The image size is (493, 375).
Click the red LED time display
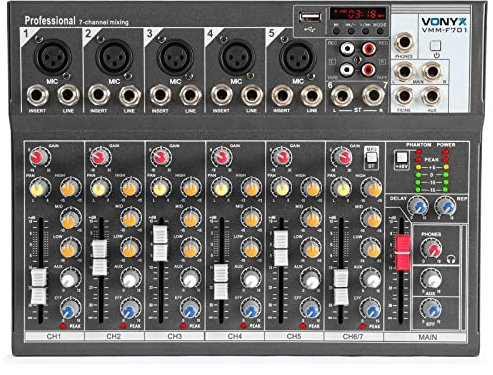pos(358,14)
